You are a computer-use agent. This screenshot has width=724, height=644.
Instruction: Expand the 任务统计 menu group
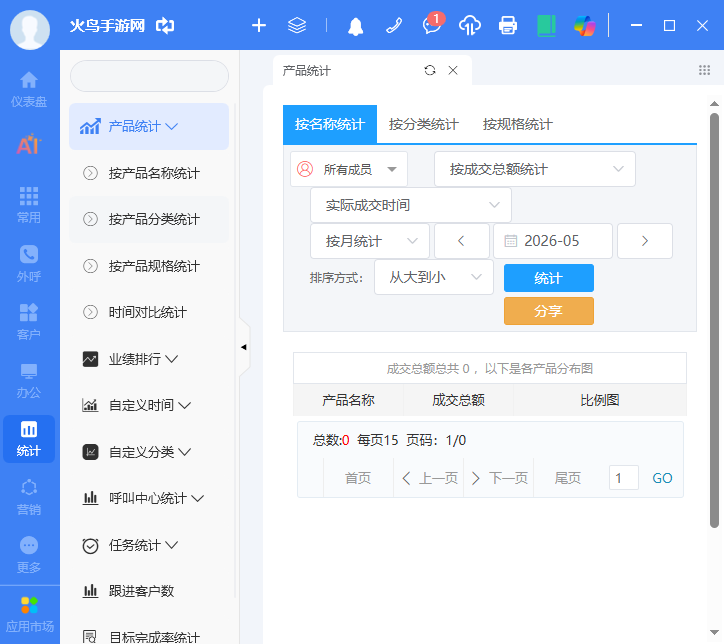[x=149, y=545]
